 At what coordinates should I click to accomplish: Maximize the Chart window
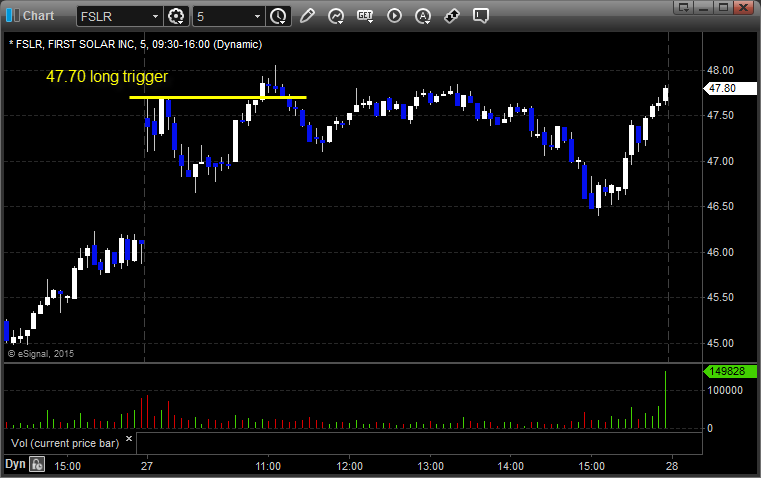(724, 7)
